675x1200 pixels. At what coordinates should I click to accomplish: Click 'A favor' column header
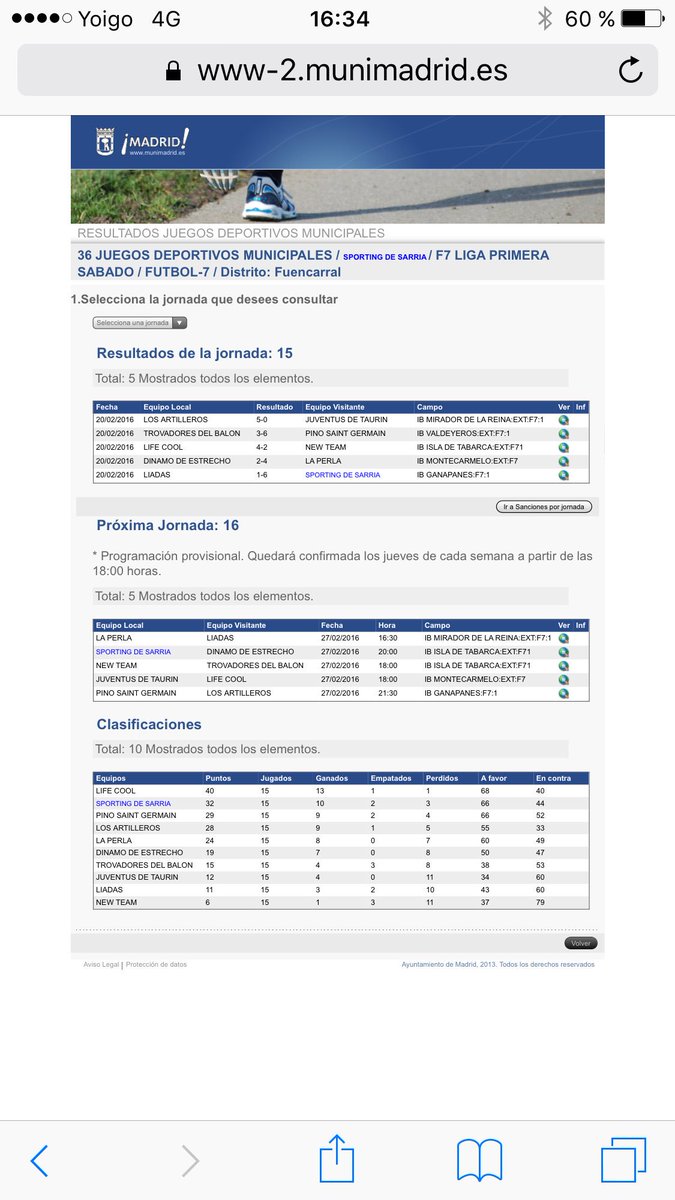pyautogui.click(x=495, y=777)
